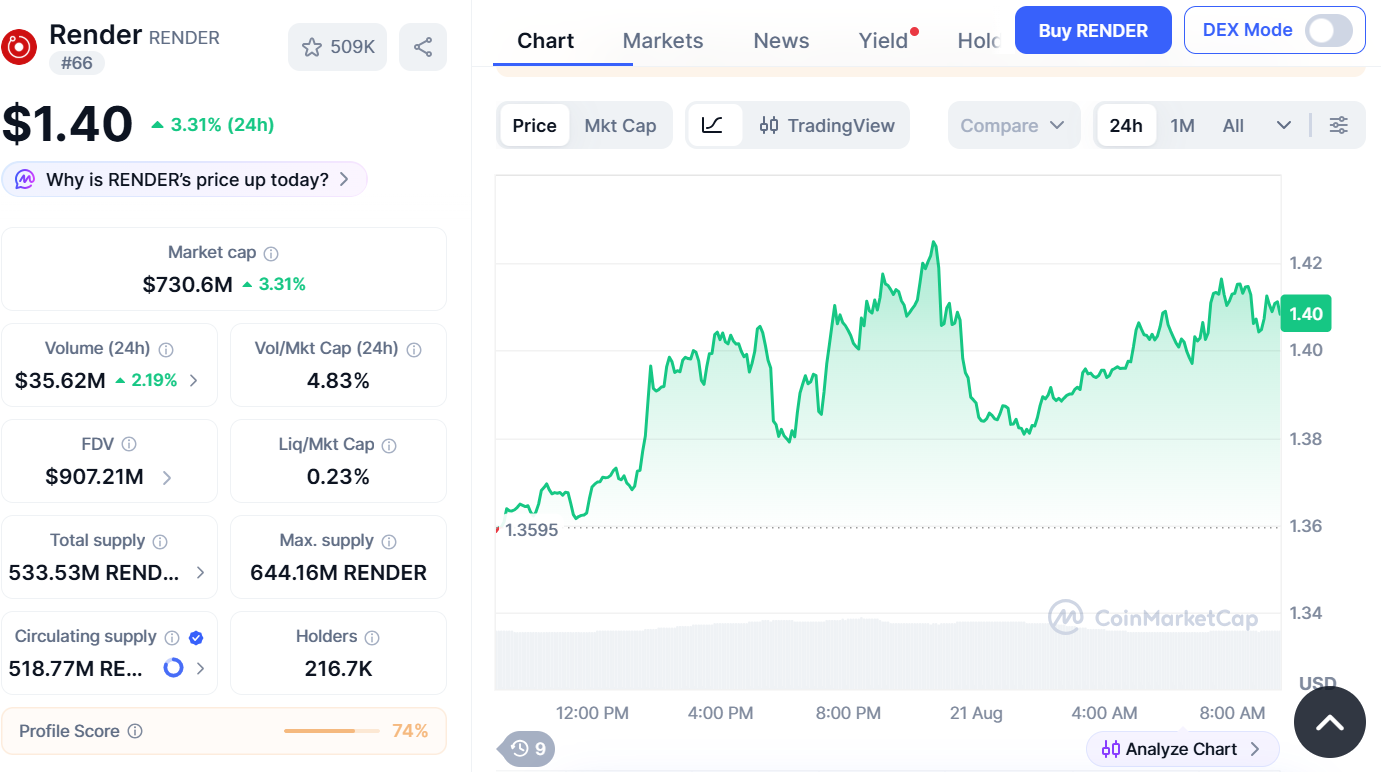The width and height of the screenshot is (1381, 772).
Task: Switch to the partially hidden Holders tab
Action: (x=978, y=41)
